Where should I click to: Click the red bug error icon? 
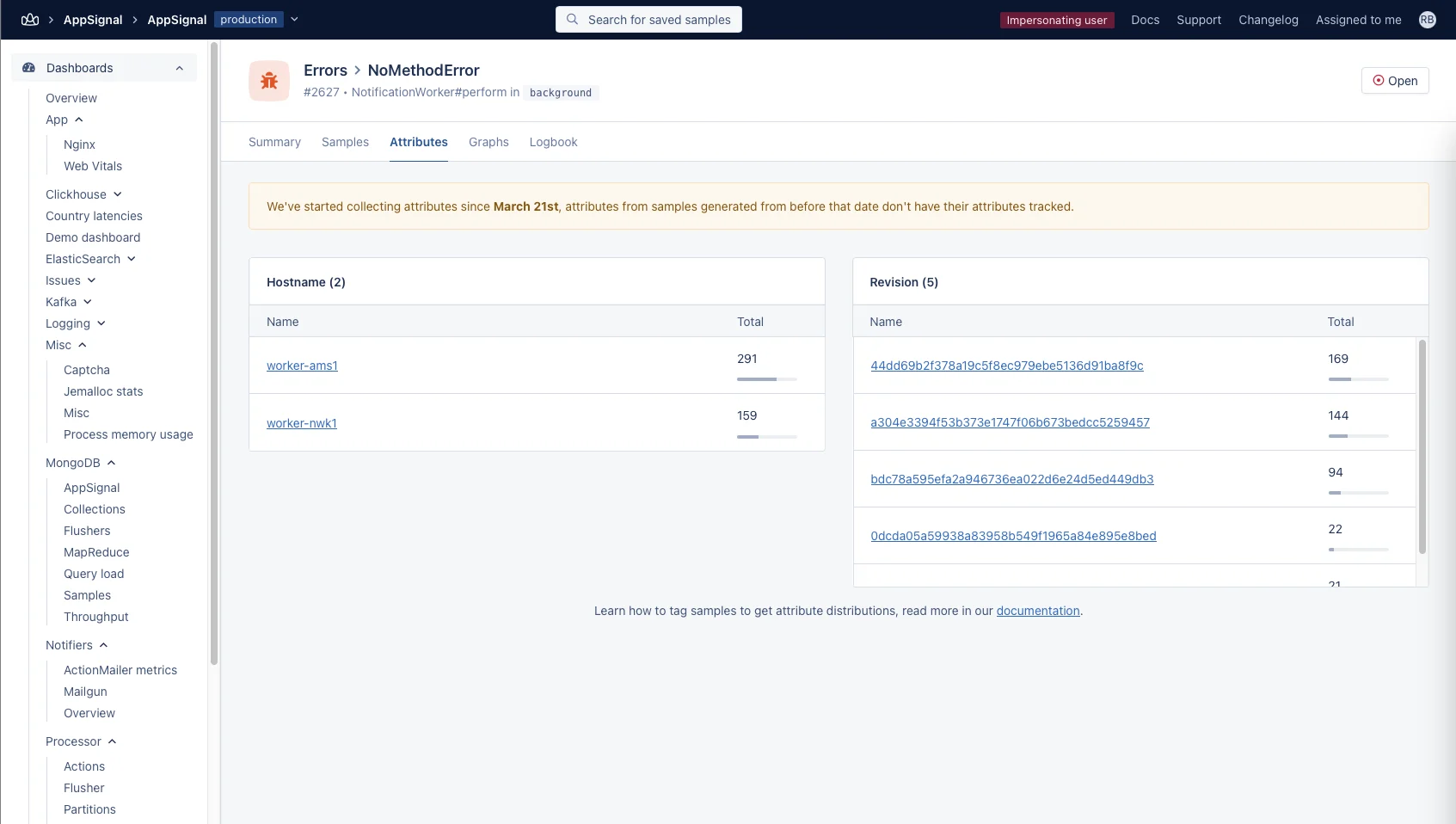[x=269, y=81]
